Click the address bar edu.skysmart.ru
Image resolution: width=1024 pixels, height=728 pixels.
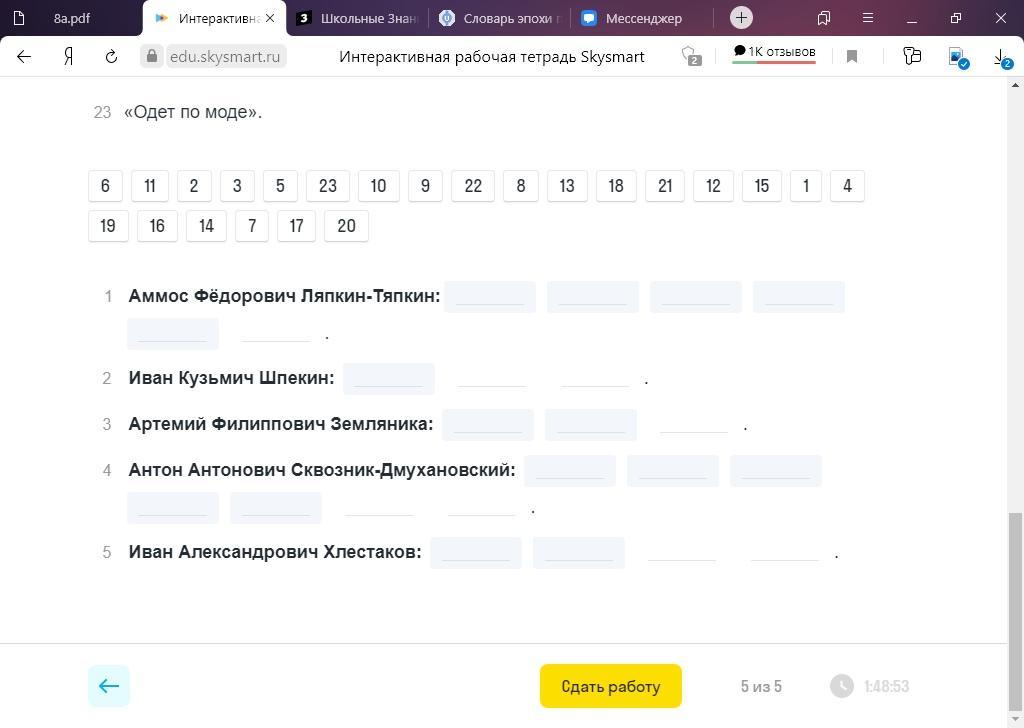(x=224, y=57)
